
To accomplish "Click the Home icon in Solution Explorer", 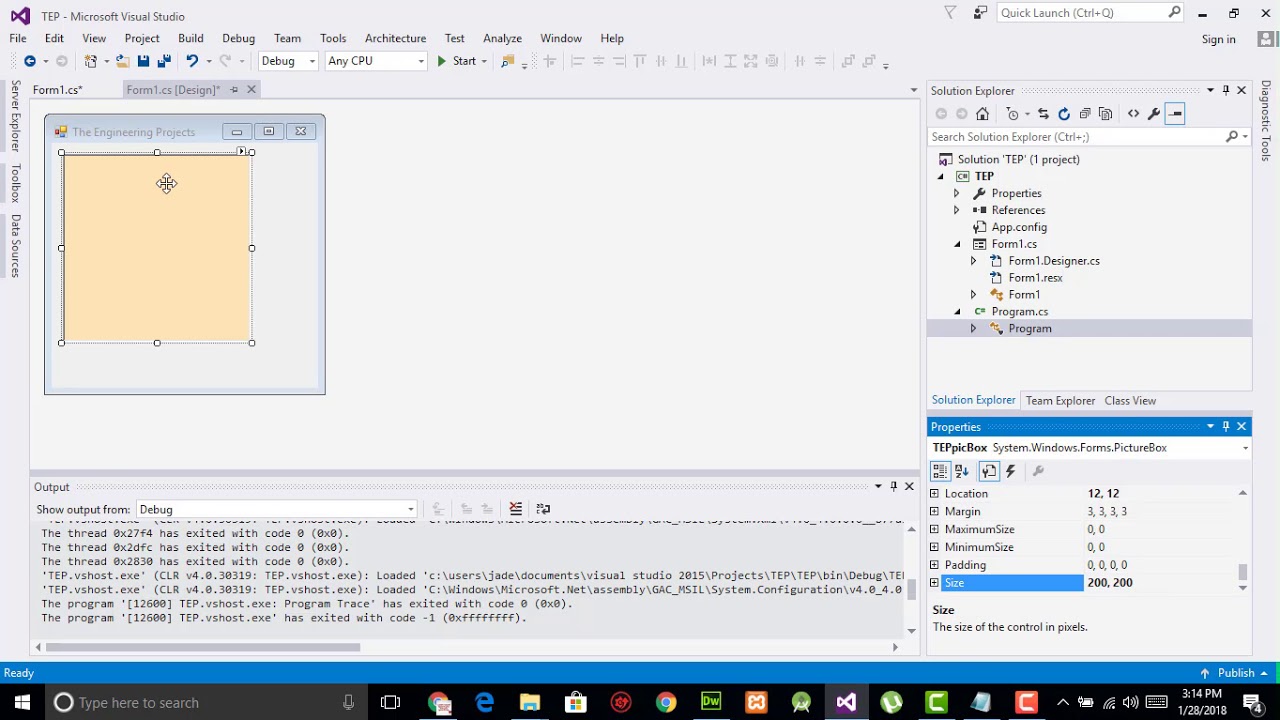I will click(x=982, y=114).
